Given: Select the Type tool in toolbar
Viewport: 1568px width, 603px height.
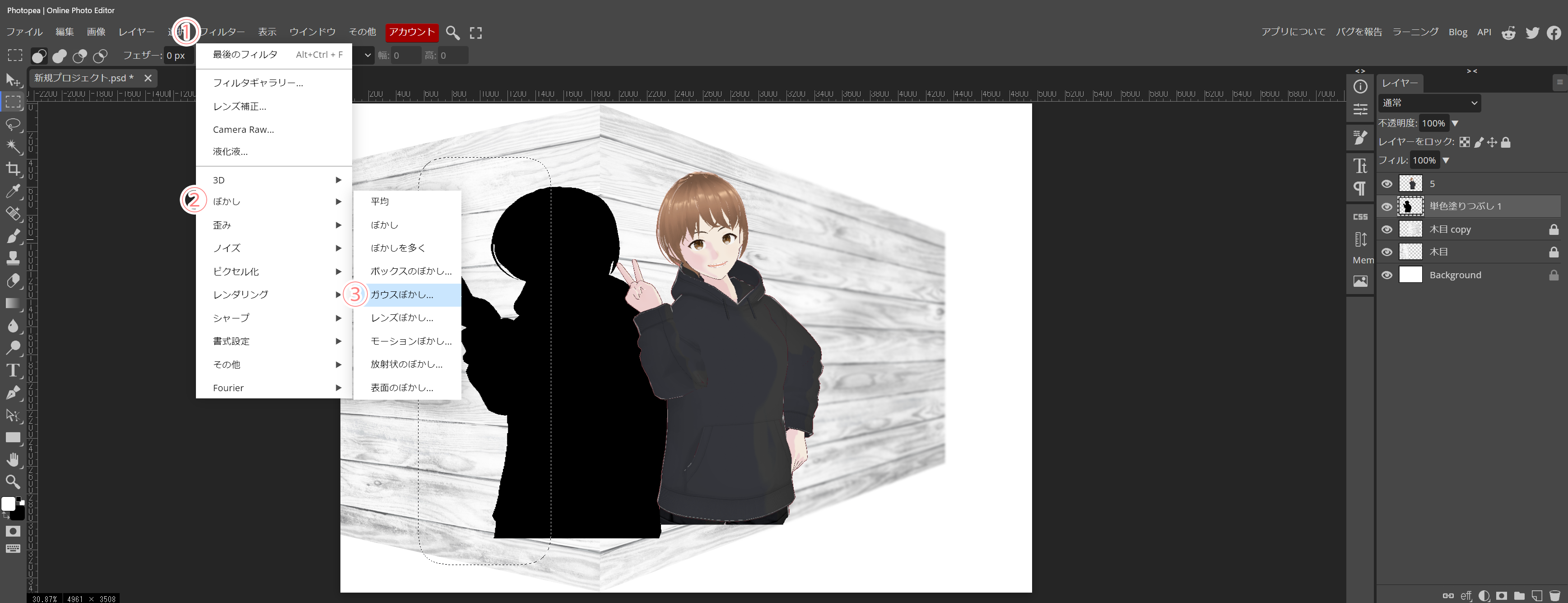Looking at the screenshot, I should [x=14, y=370].
